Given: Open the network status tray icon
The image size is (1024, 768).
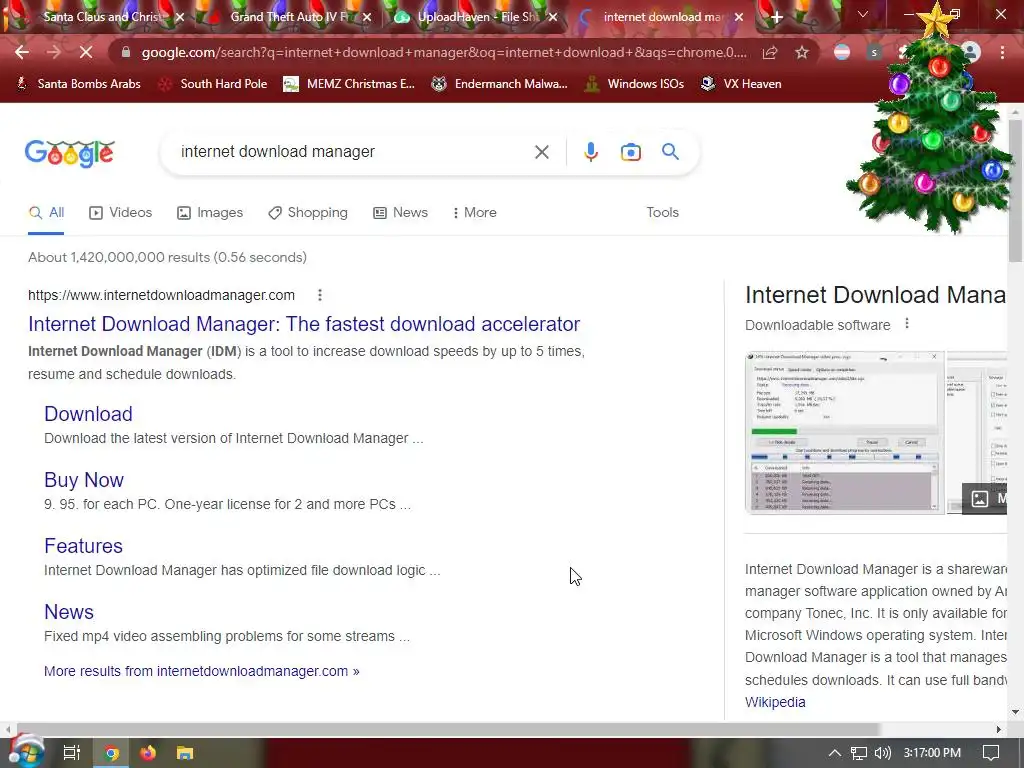Looking at the screenshot, I should click(x=859, y=753).
